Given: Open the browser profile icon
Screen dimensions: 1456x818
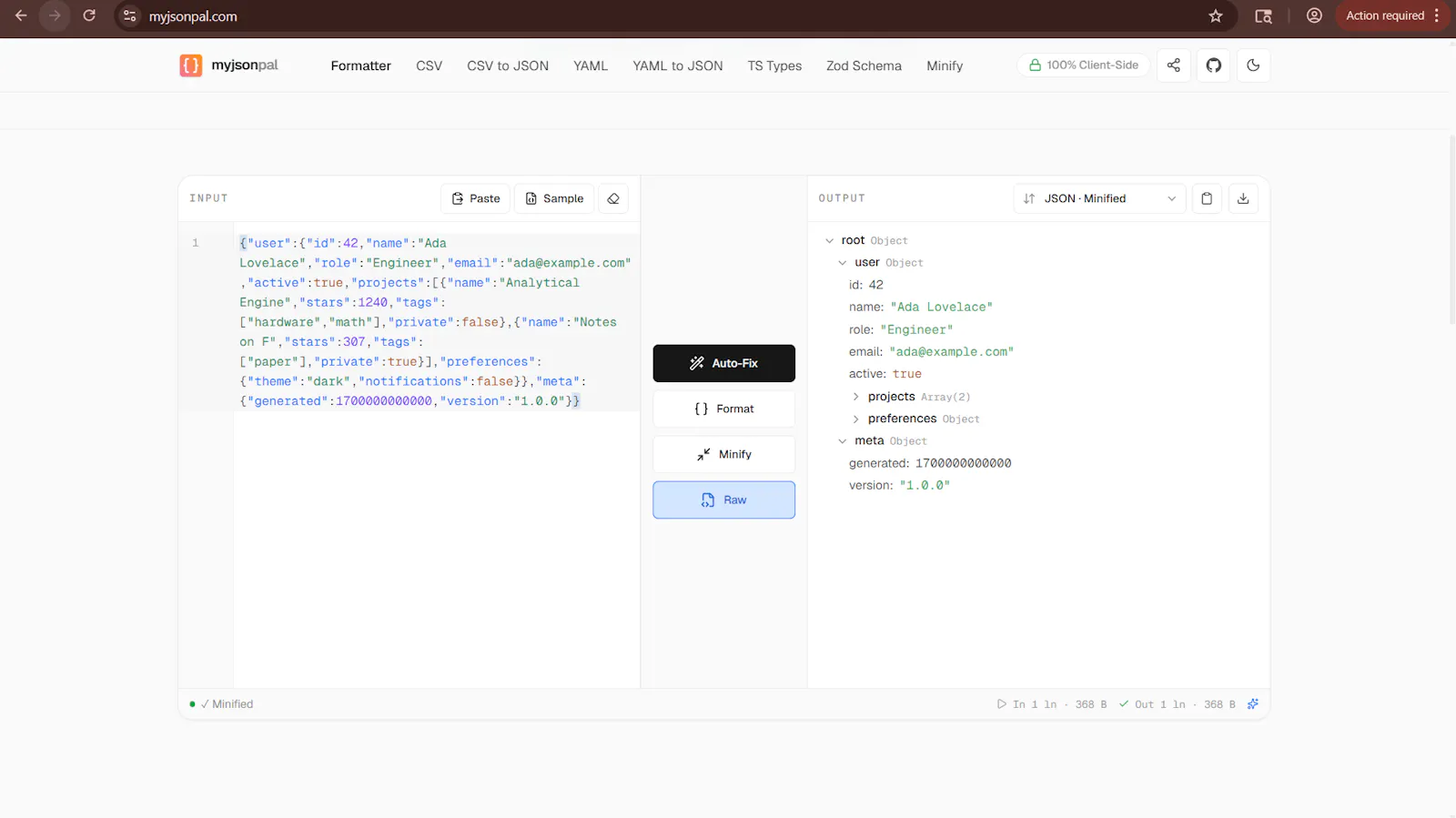Looking at the screenshot, I should (1314, 15).
